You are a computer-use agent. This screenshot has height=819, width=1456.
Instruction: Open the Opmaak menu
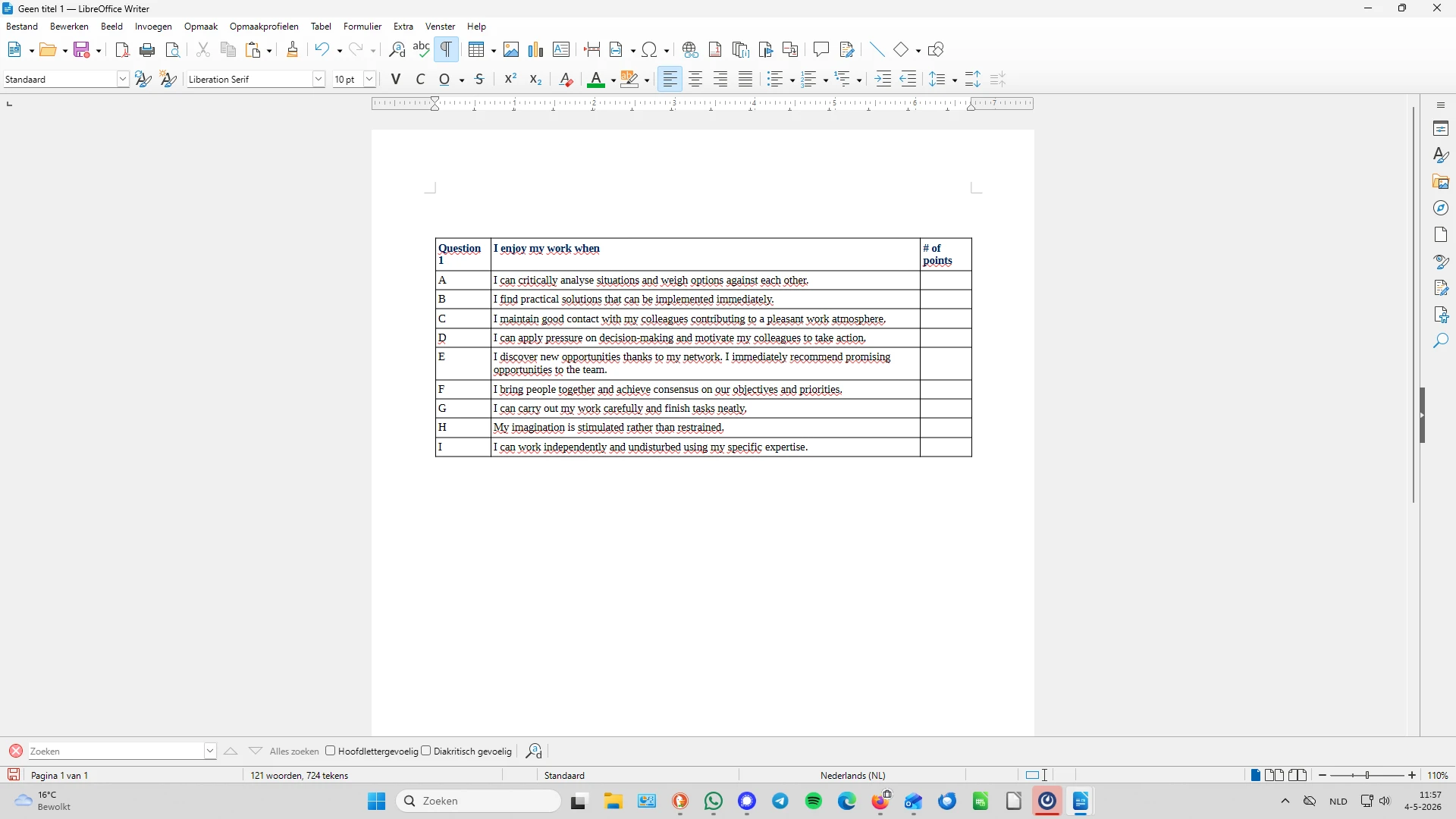201,27
